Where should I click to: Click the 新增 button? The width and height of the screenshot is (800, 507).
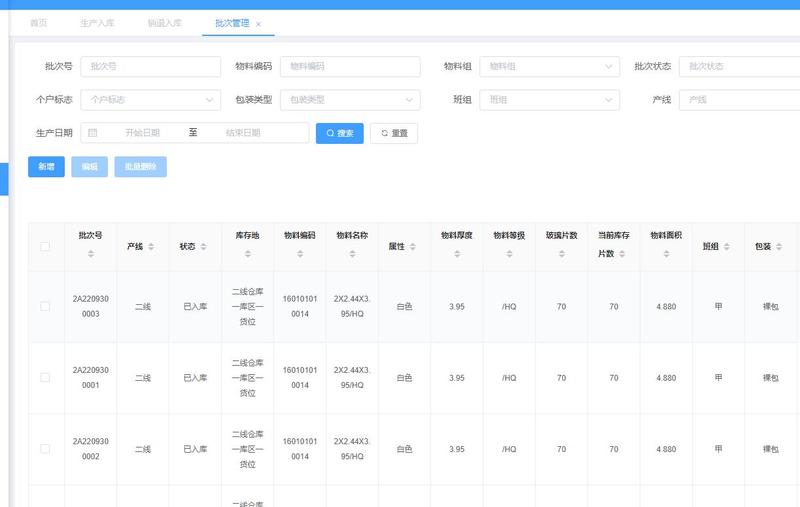(46, 167)
